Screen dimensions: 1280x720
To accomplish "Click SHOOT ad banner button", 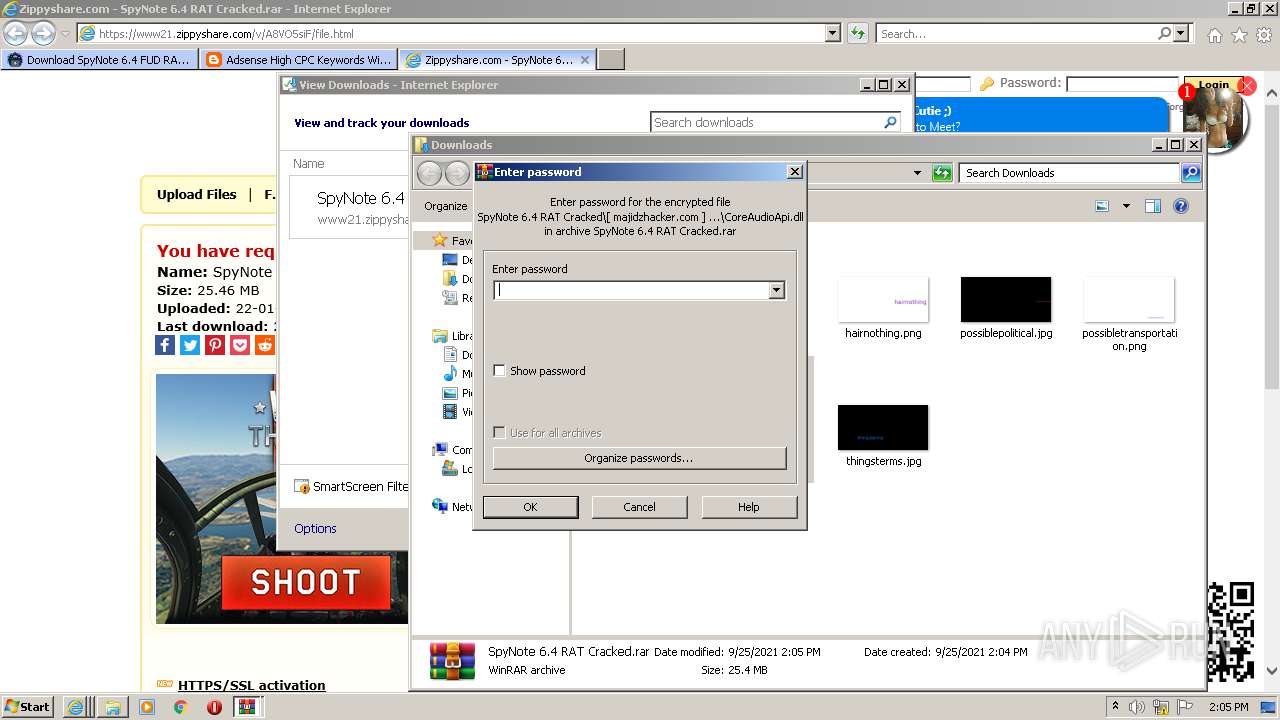I will tap(305, 582).
